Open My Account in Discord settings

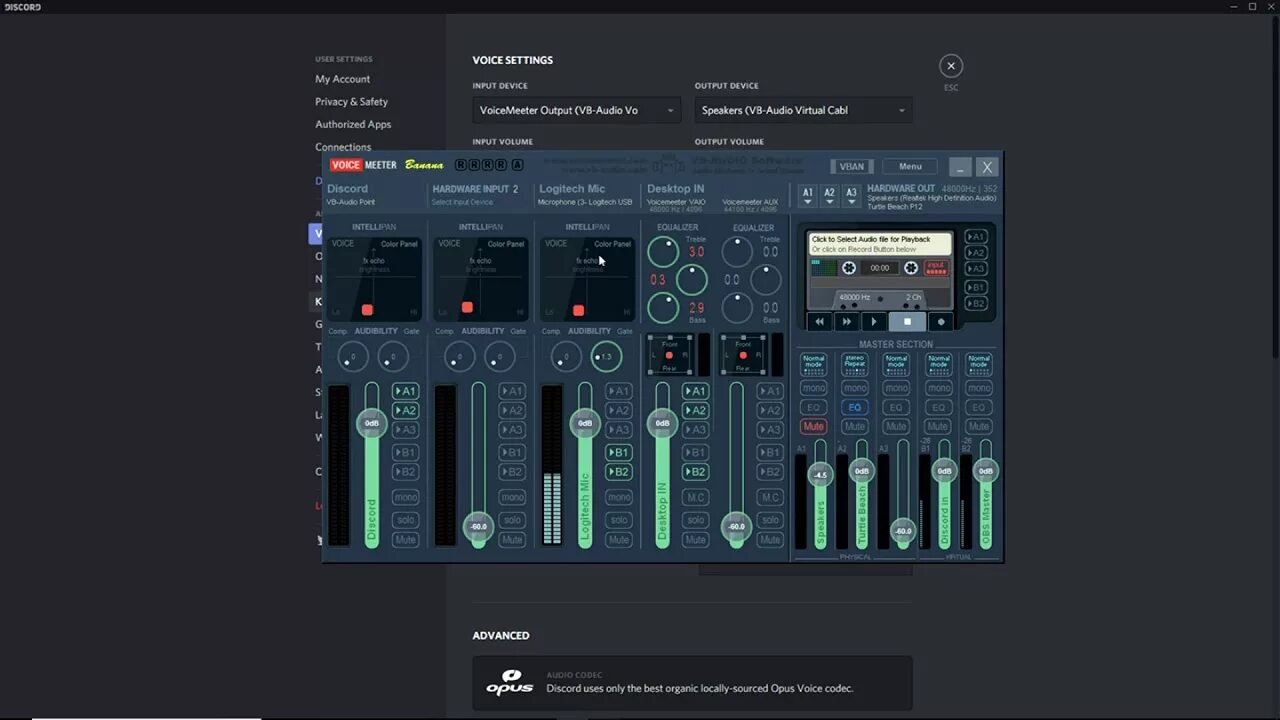[343, 79]
